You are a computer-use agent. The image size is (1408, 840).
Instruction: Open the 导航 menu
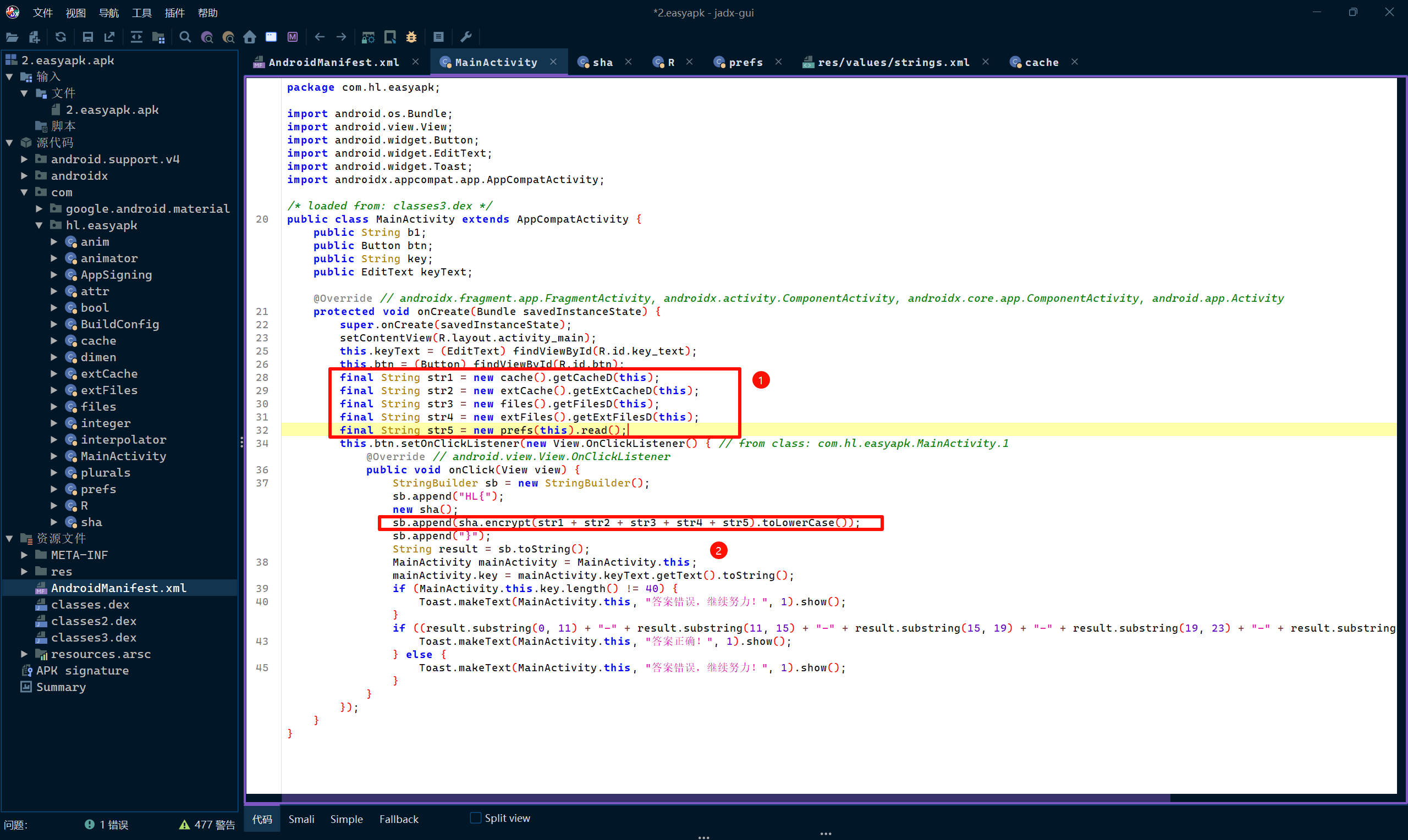click(109, 13)
